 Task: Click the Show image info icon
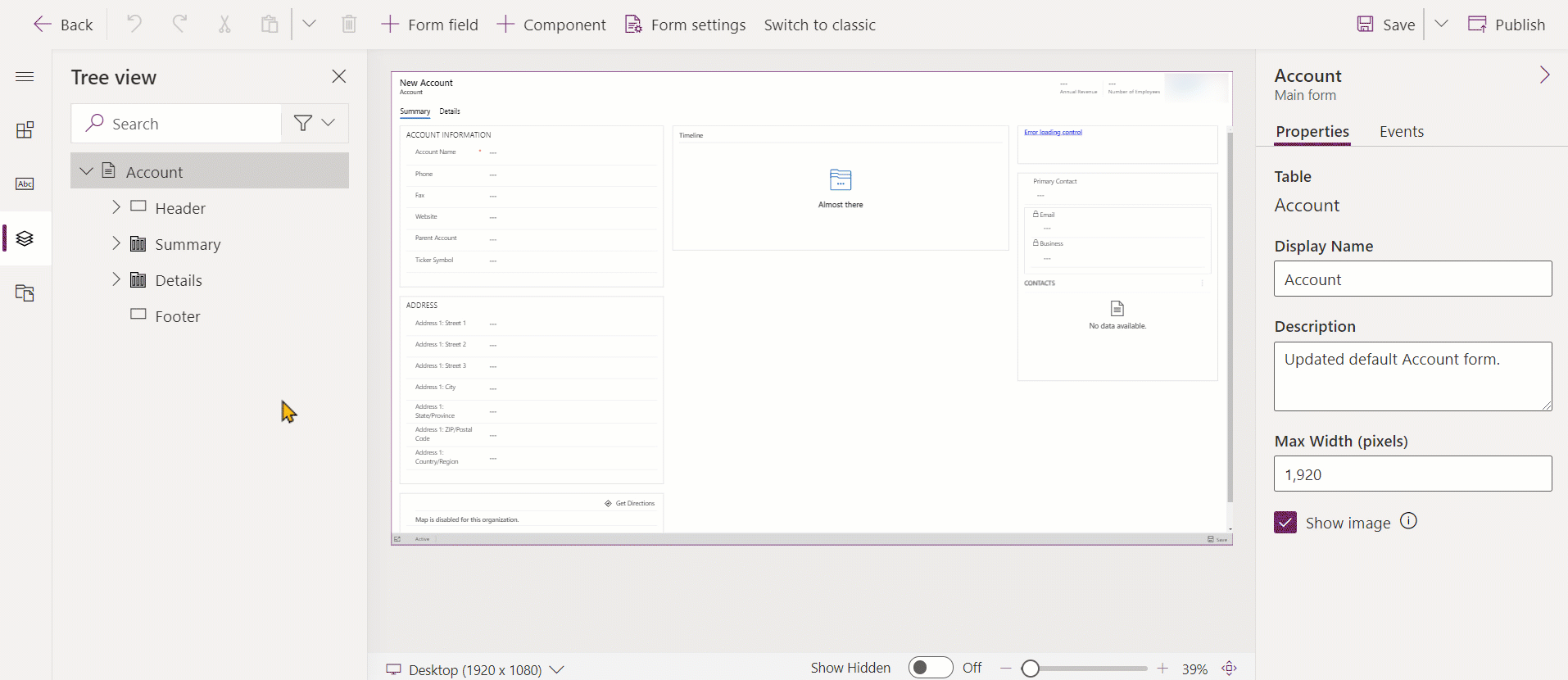(x=1408, y=521)
